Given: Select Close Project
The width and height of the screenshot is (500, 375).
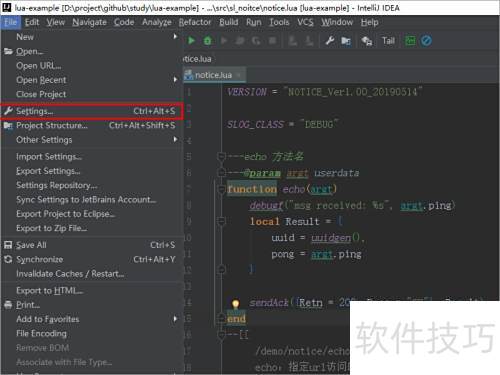Looking at the screenshot, I should click(91, 94).
